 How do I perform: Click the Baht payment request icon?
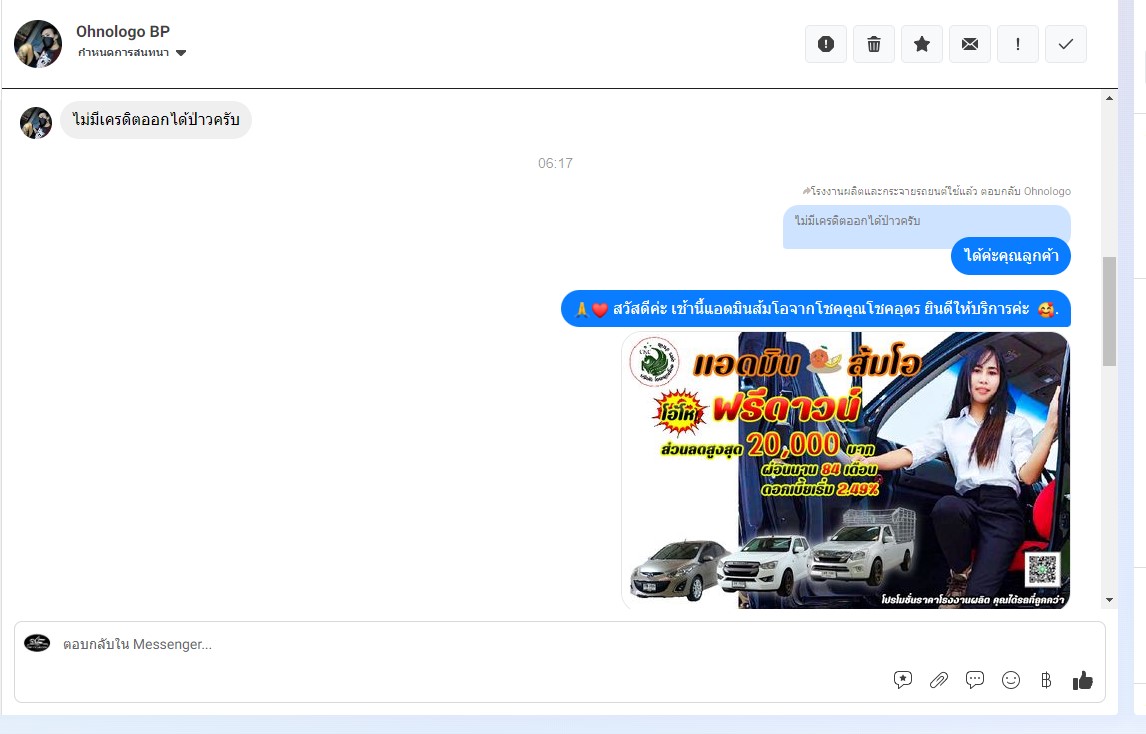1046,680
